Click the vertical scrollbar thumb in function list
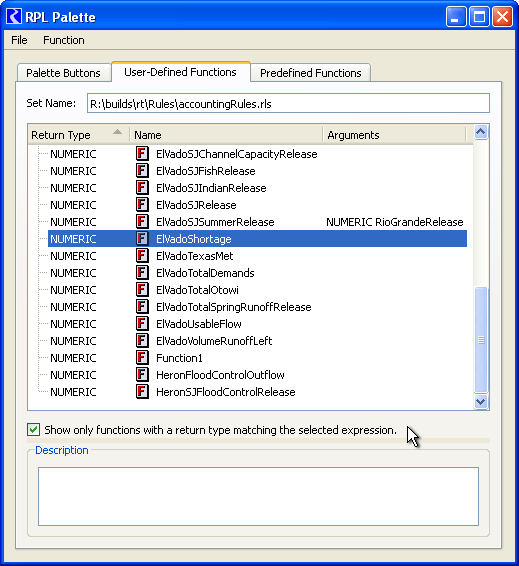Viewport: 519px width, 566px height. [481, 340]
